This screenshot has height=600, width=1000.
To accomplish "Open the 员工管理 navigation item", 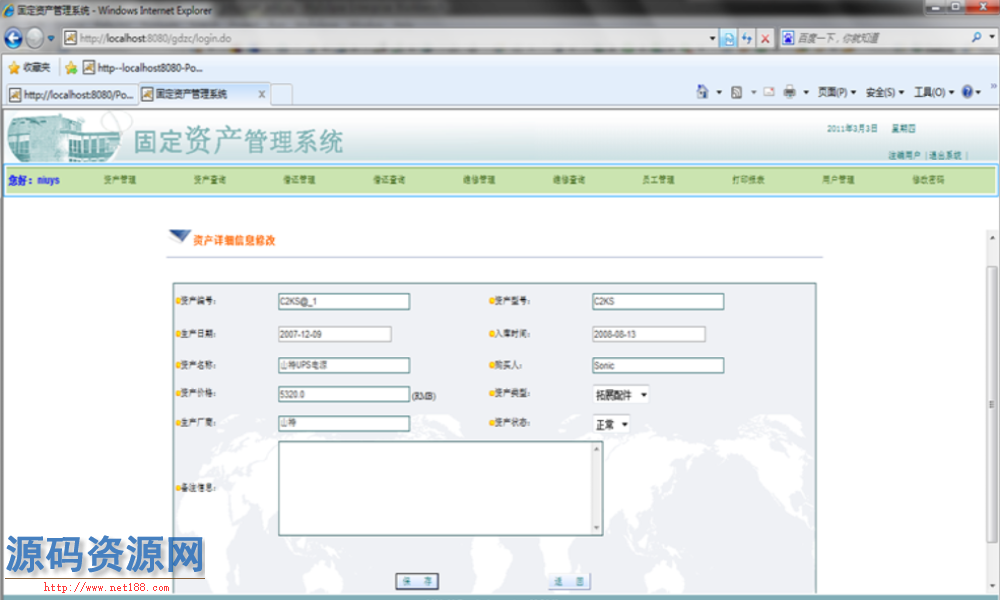I will (658, 180).
